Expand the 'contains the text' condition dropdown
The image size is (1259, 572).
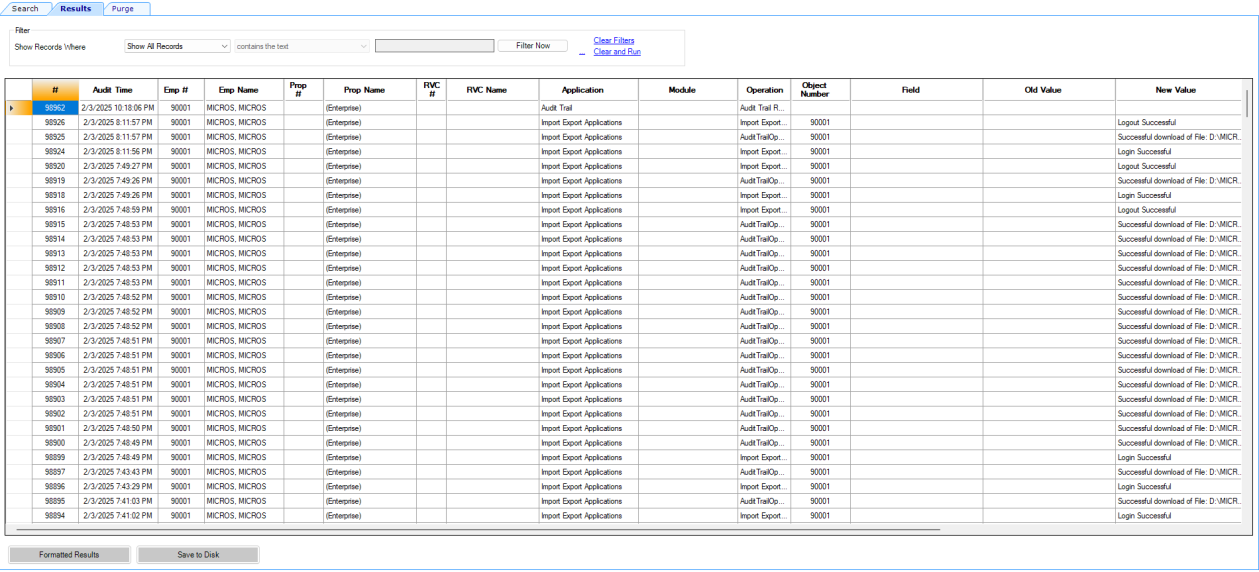click(x=302, y=46)
